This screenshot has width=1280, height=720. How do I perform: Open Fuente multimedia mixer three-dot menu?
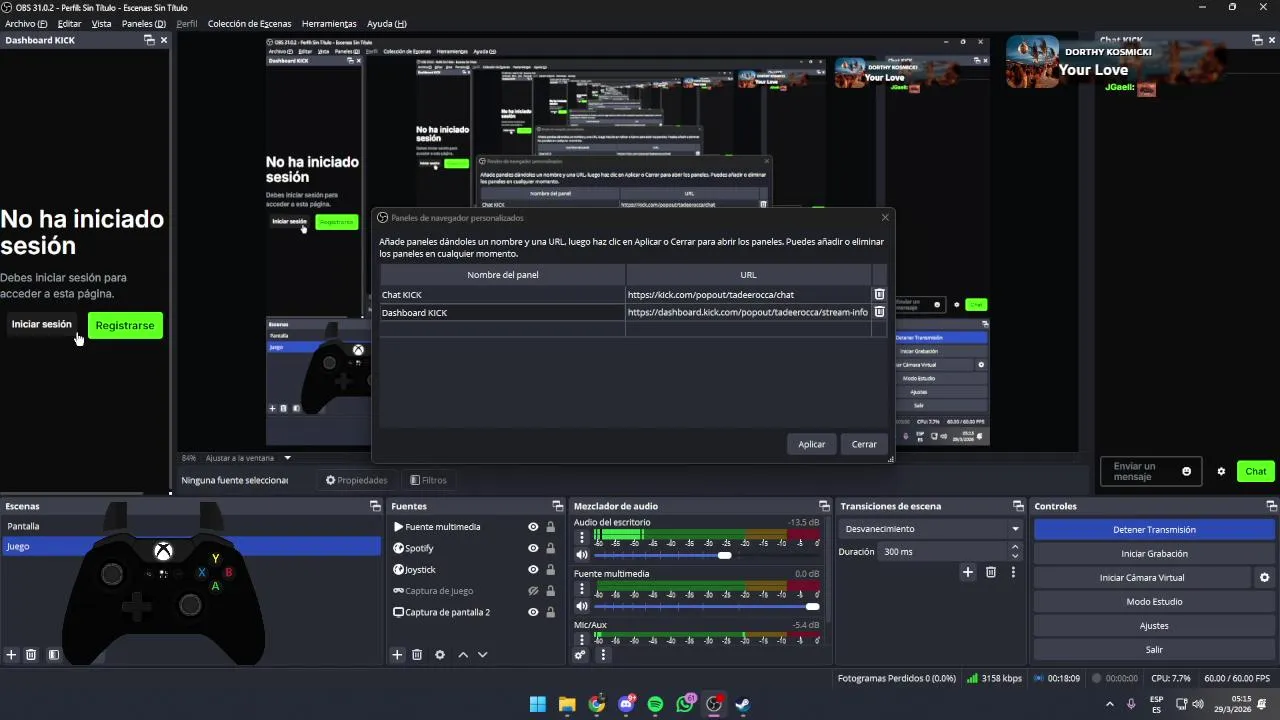(581, 588)
